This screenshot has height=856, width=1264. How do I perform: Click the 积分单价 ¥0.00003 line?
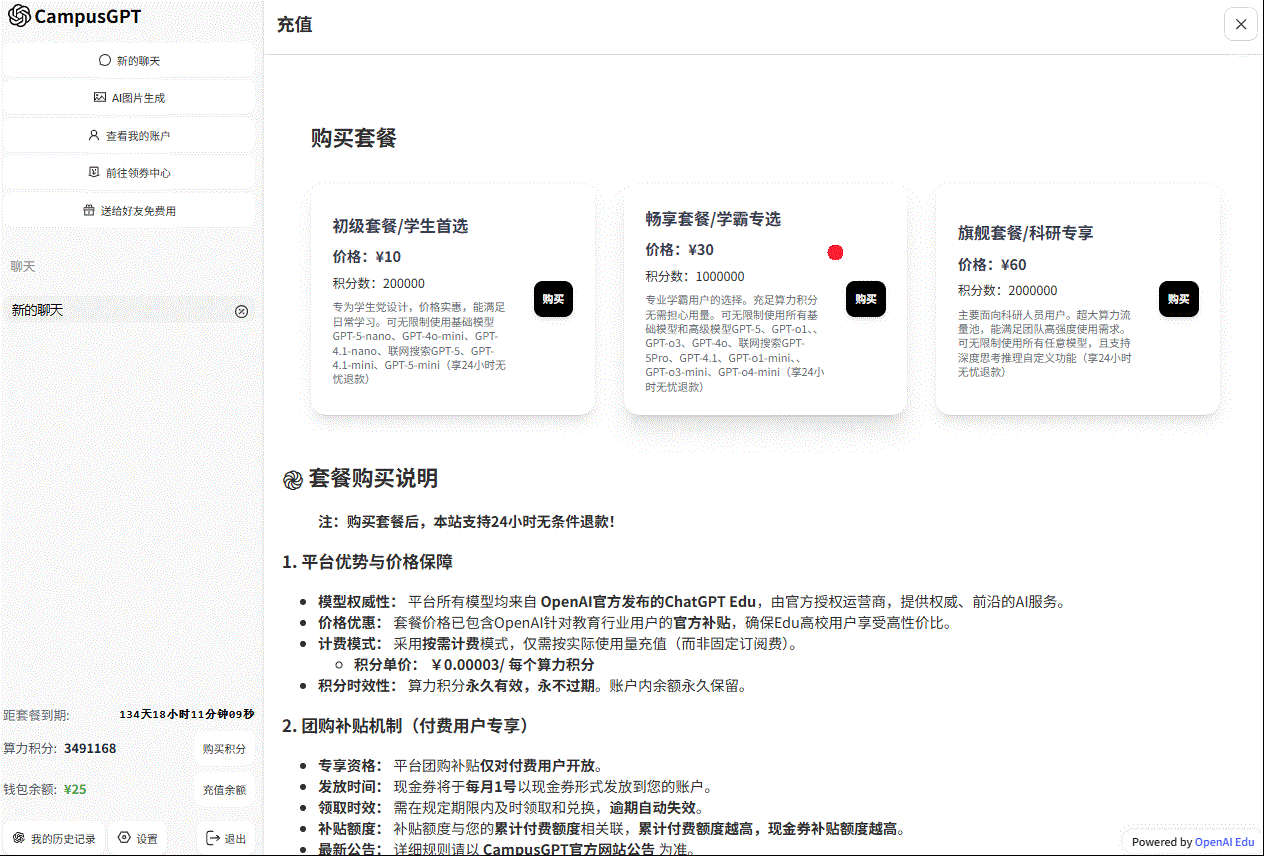475,665
